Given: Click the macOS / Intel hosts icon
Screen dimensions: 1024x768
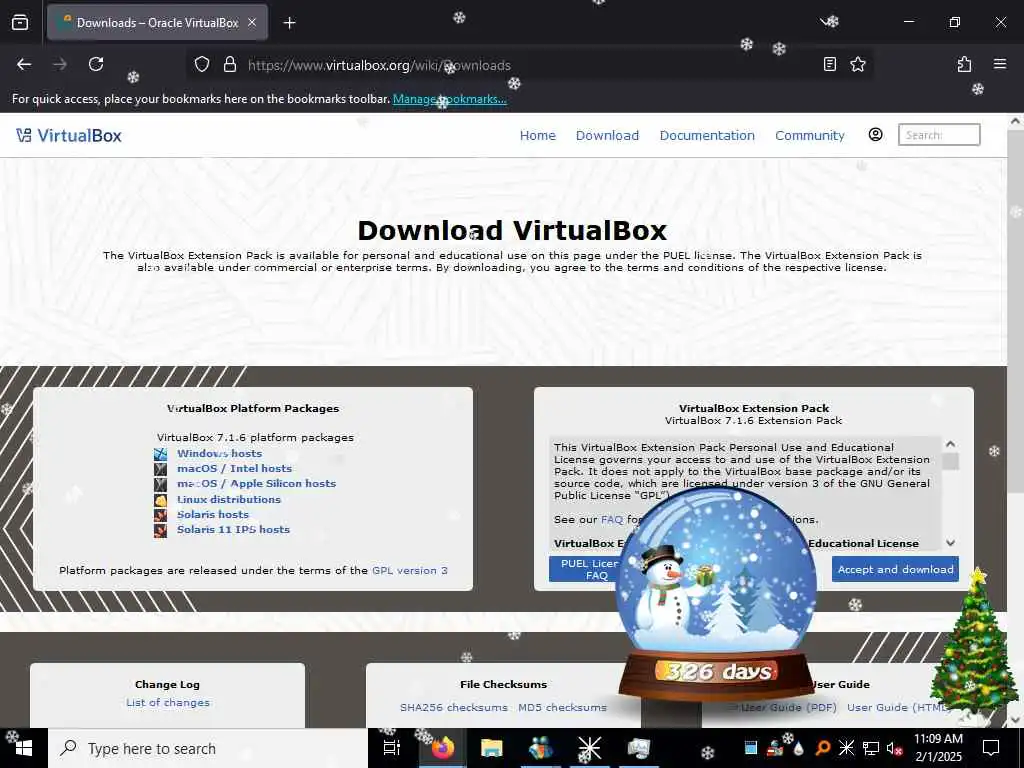Looking at the screenshot, I should pyautogui.click(x=161, y=469).
